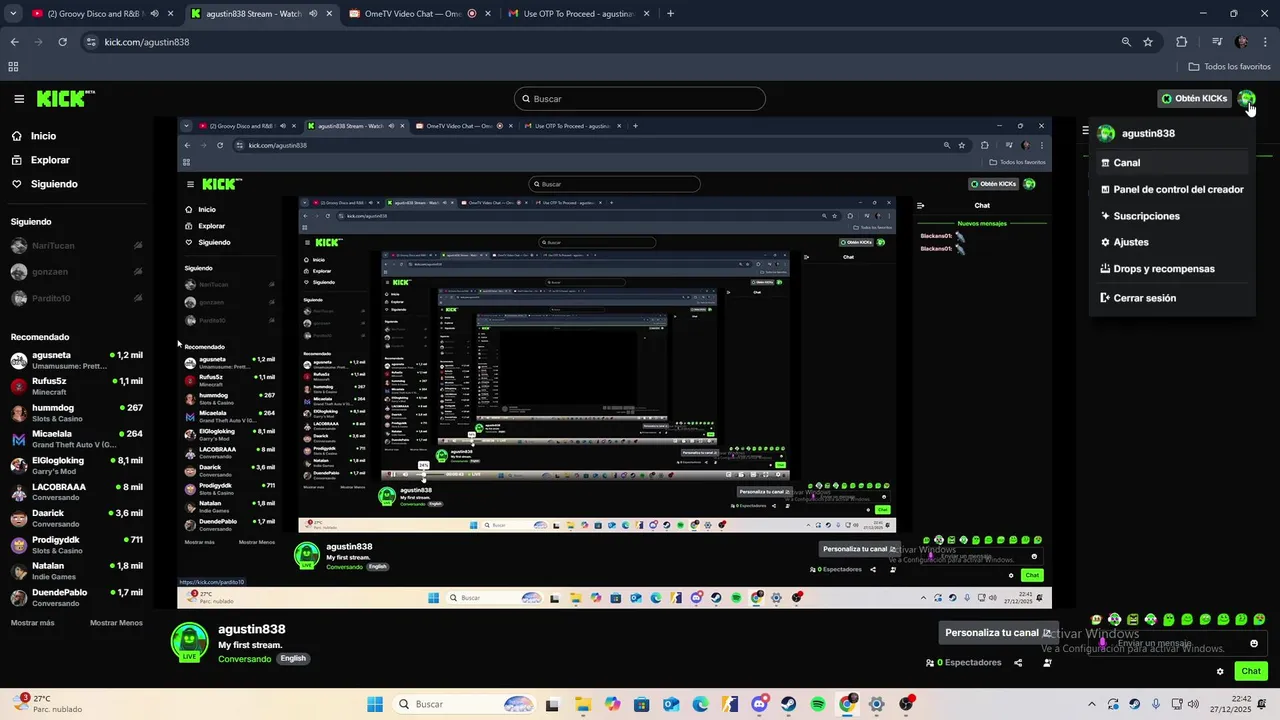
Task: Collapse recommended list with Mostrar Menos
Action: tap(116, 623)
